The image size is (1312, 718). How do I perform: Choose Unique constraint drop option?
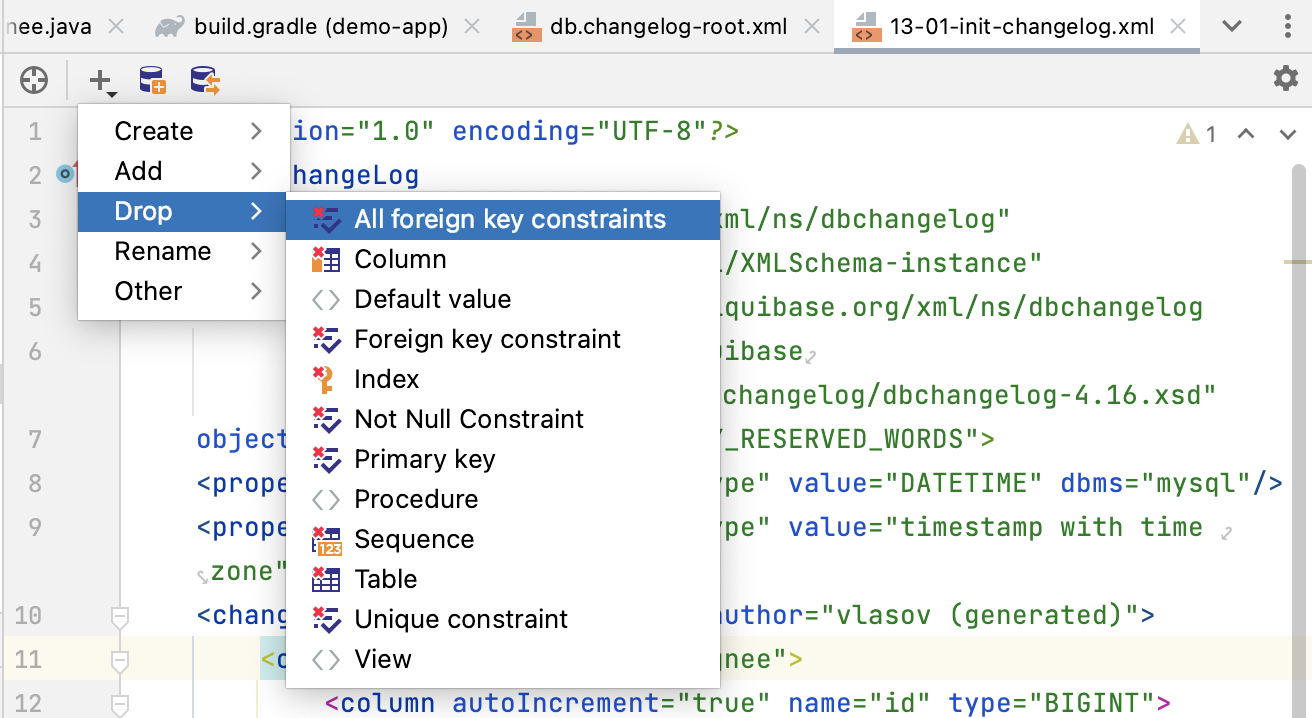point(503,619)
